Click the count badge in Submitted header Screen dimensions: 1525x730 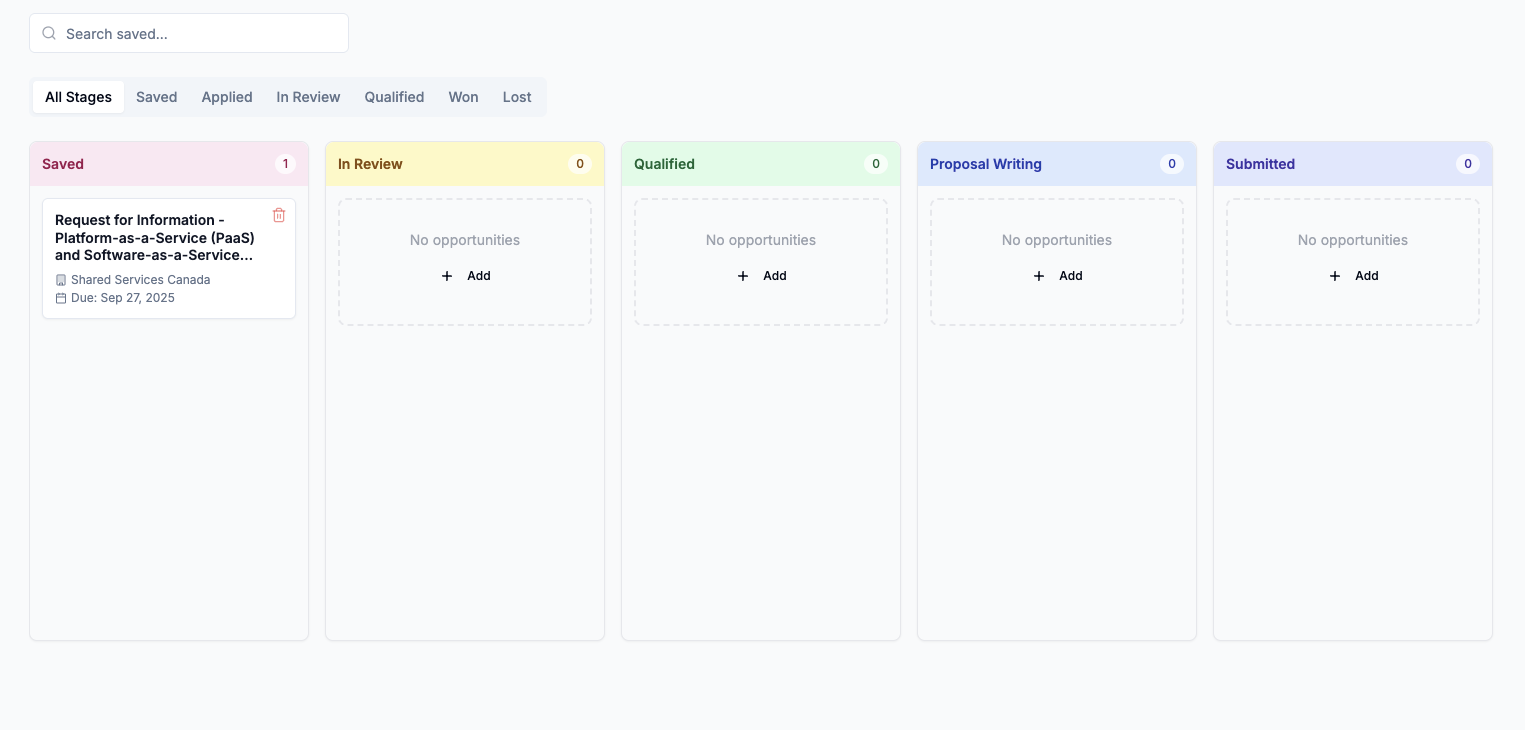point(1468,164)
